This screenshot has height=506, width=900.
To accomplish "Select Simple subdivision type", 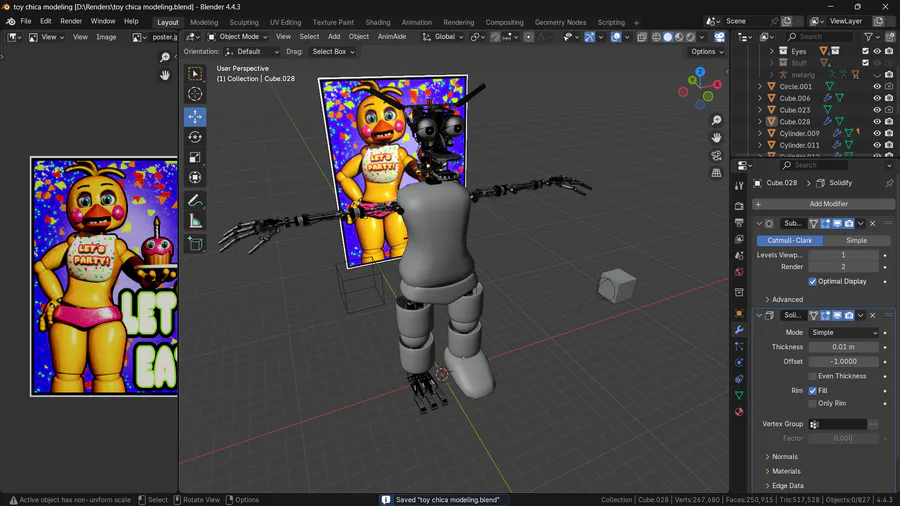I will coord(856,240).
